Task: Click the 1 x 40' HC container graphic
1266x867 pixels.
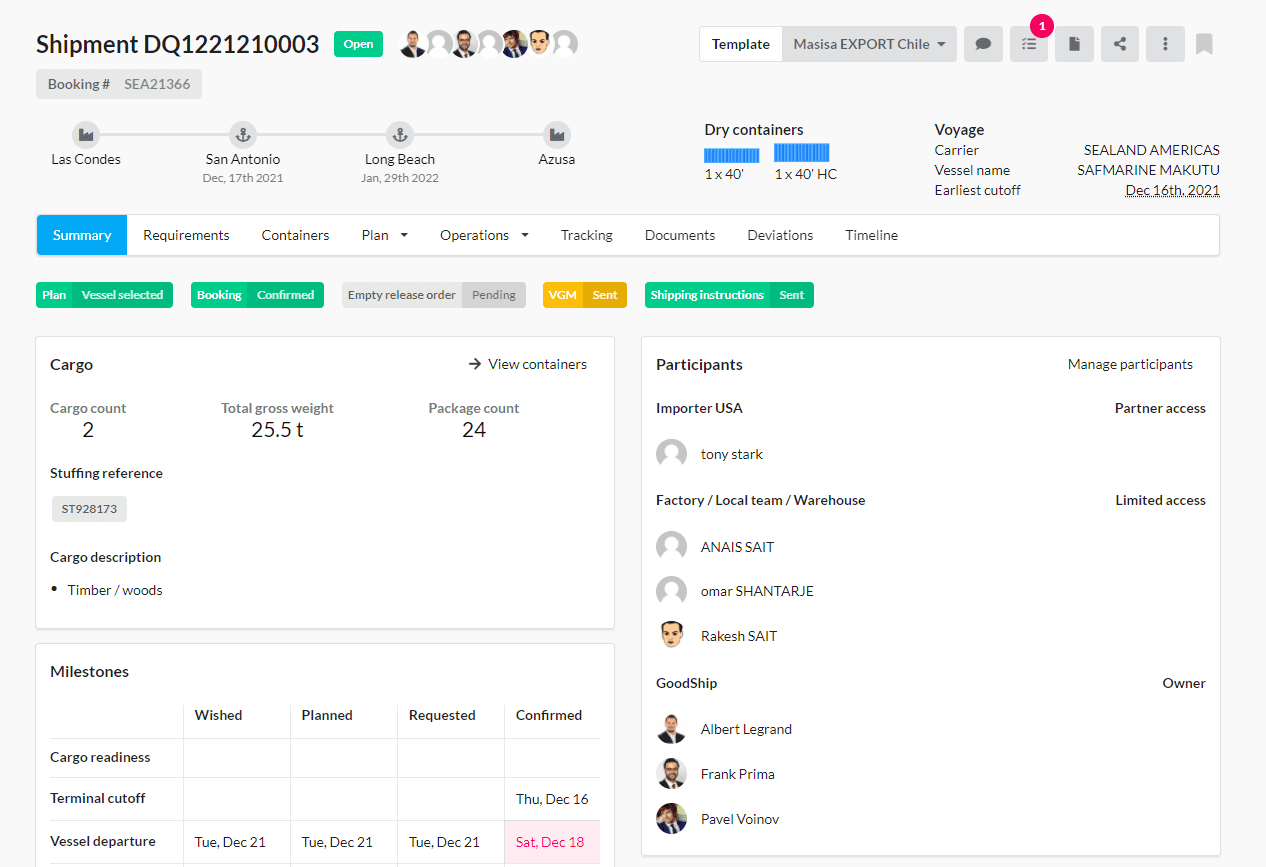Action: click(801, 153)
